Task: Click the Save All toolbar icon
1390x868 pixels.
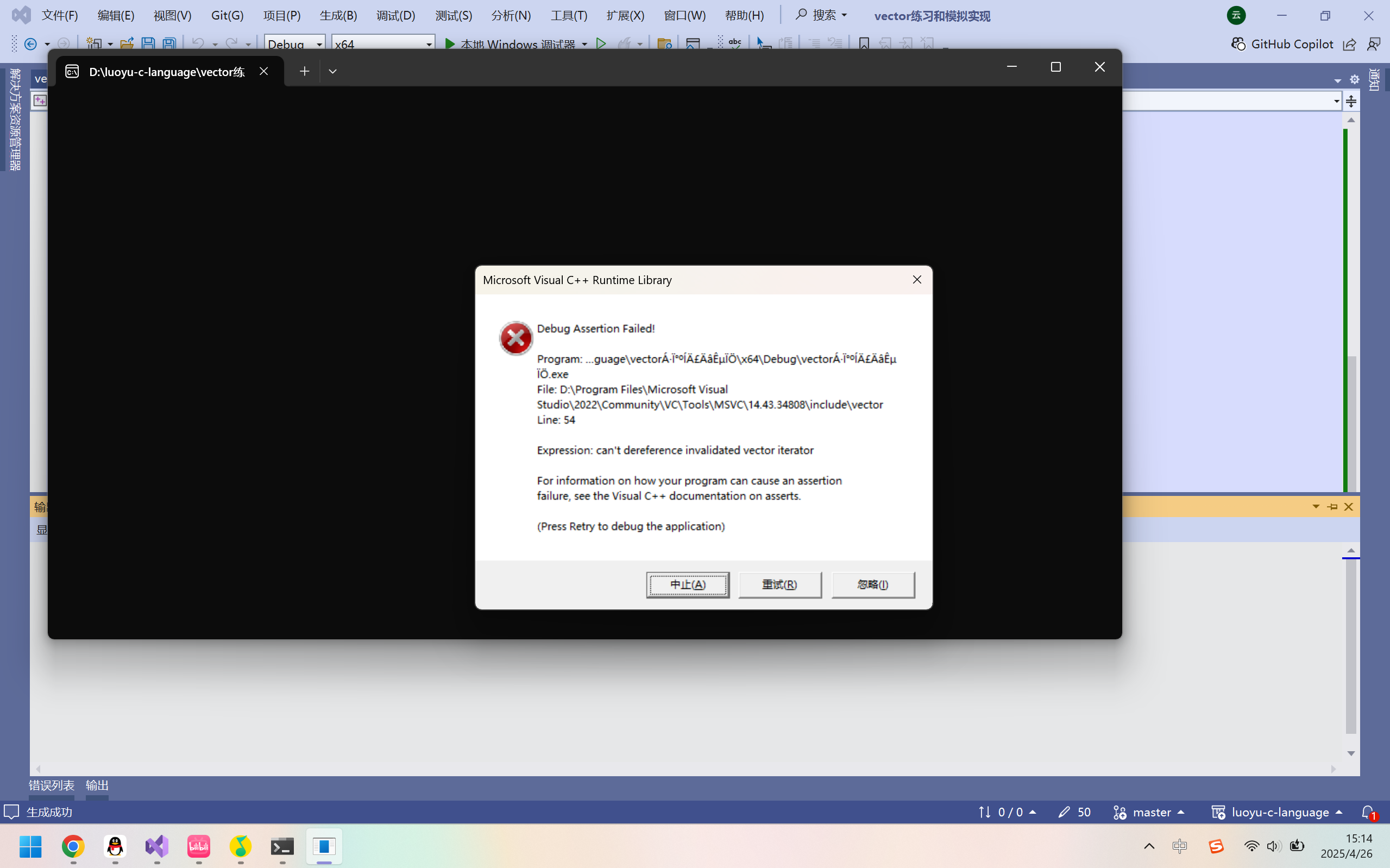Action: [169, 43]
